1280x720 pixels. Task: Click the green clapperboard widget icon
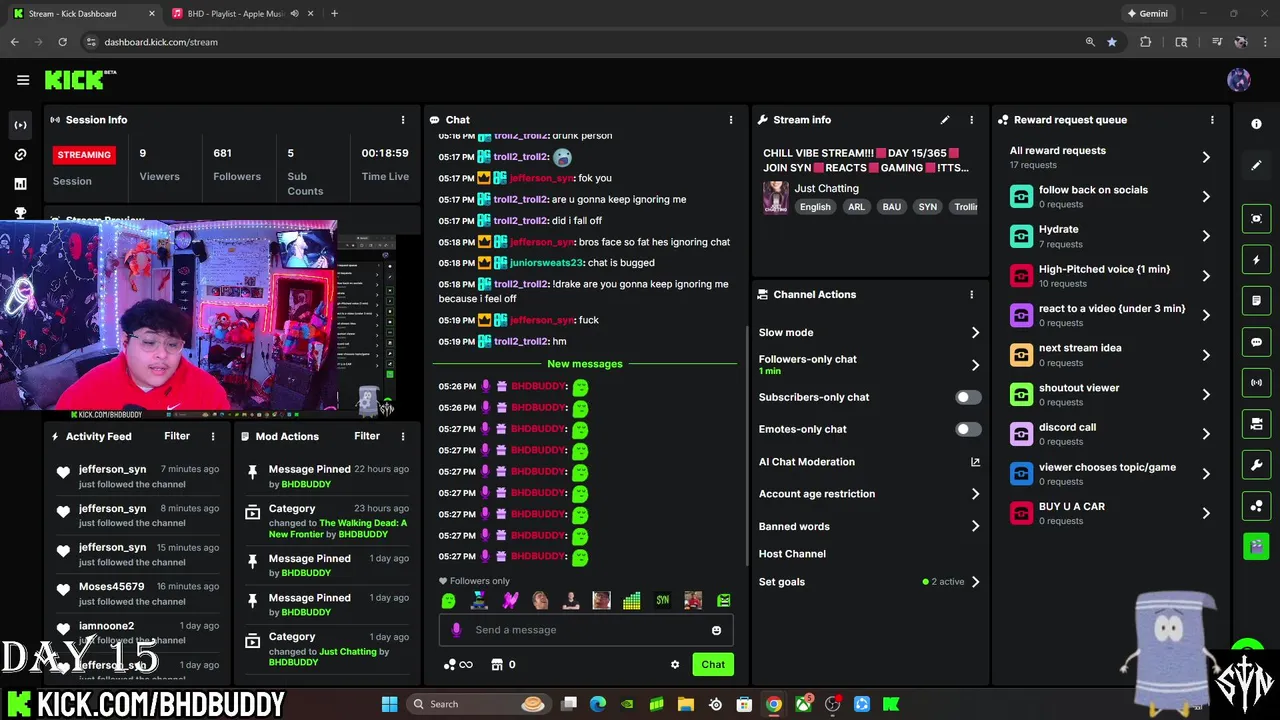pyautogui.click(x=1256, y=547)
